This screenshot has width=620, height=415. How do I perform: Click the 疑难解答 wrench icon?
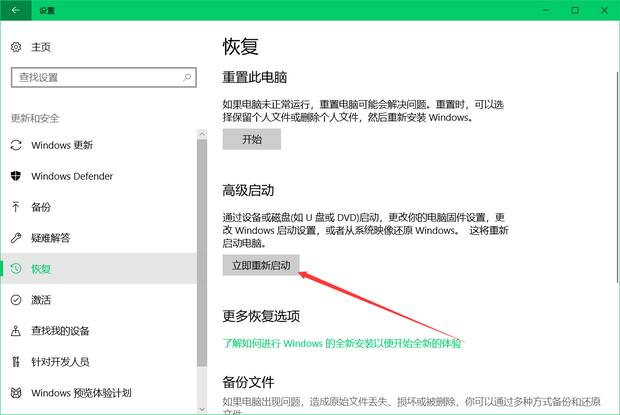pyautogui.click(x=16, y=238)
